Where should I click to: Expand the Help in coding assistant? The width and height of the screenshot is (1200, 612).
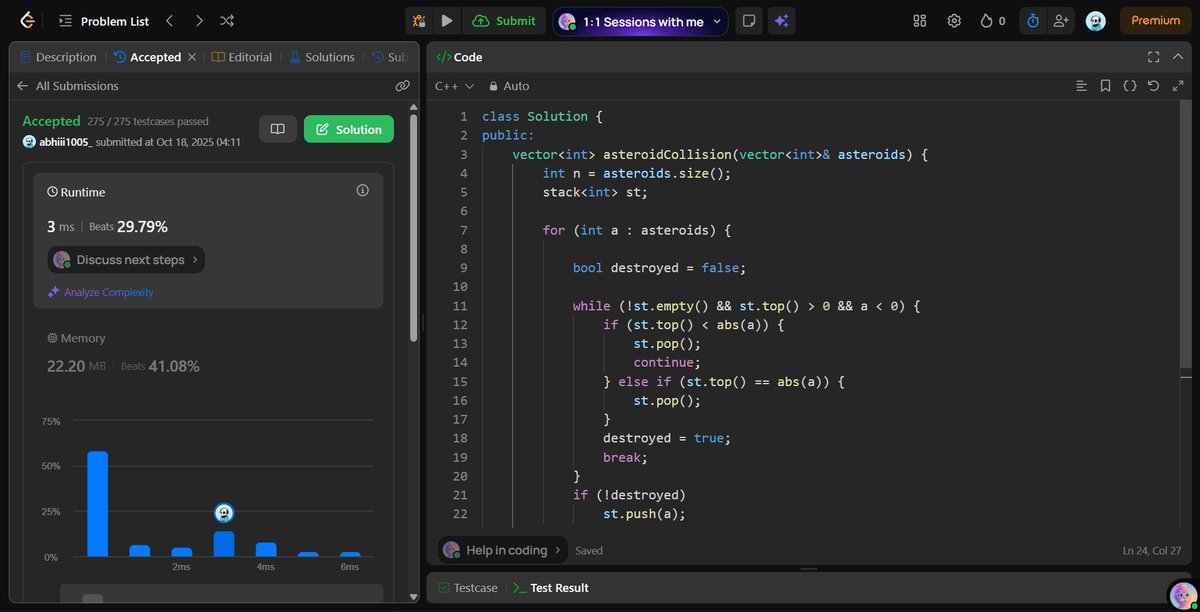(x=503, y=550)
